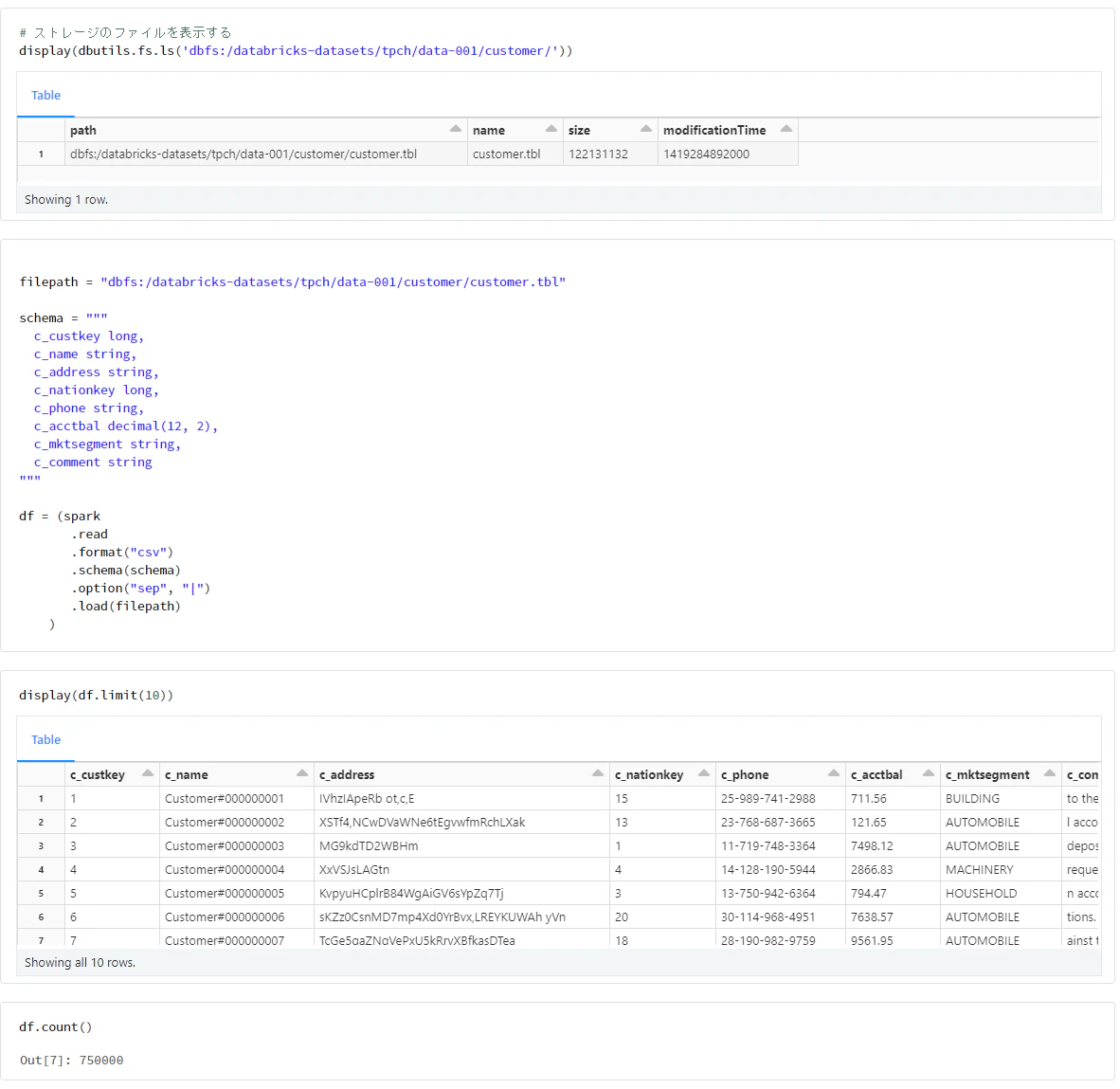This screenshot has width=1120, height=1089.
Task: Click Customer#000000001 name cell
Action: pos(237,798)
